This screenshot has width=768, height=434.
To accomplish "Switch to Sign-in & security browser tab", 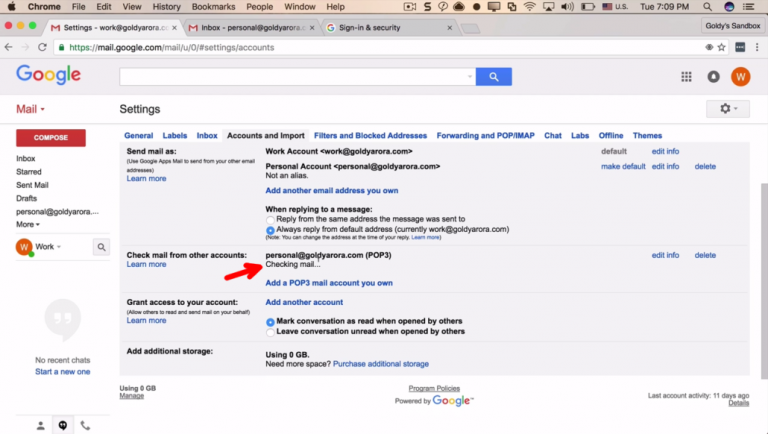I will coord(390,27).
